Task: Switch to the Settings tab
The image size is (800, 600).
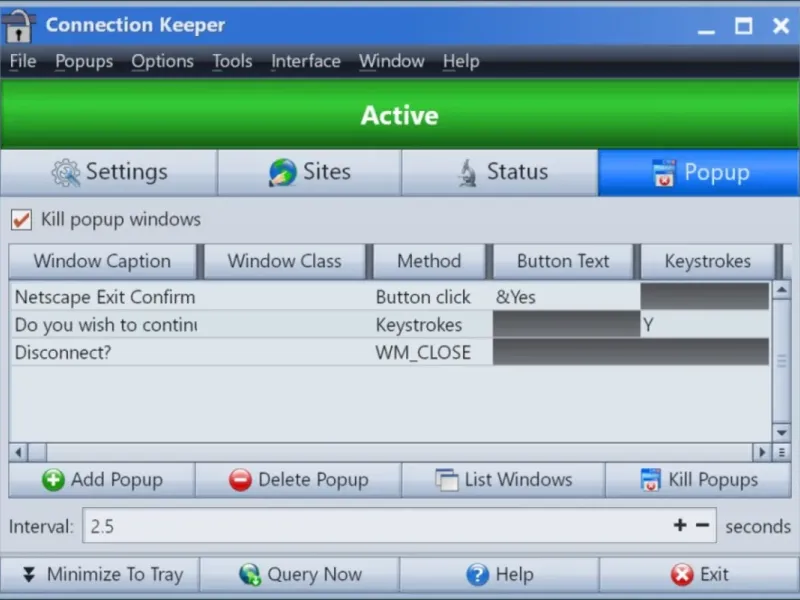Action: [x=109, y=172]
